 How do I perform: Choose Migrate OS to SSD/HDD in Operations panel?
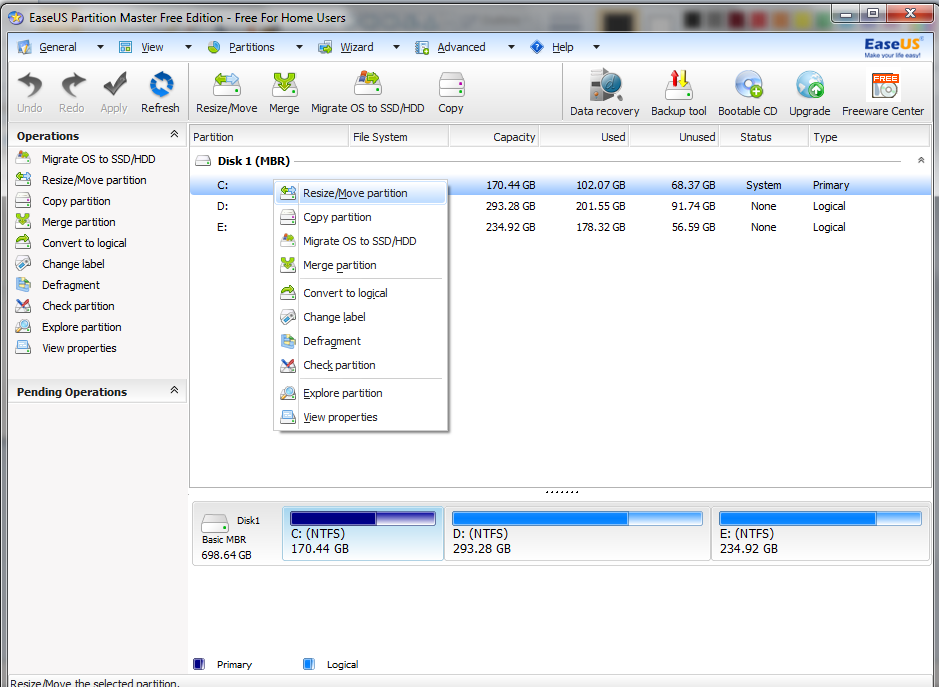99,159
